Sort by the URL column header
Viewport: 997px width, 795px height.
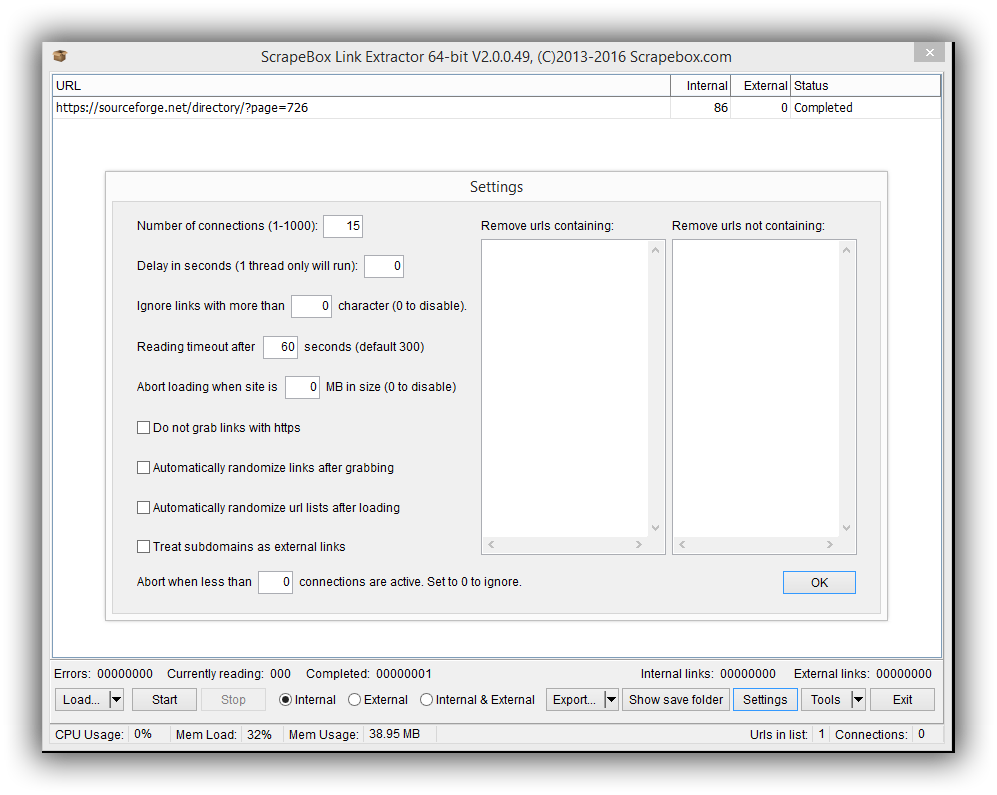click(x=361, y=86)
